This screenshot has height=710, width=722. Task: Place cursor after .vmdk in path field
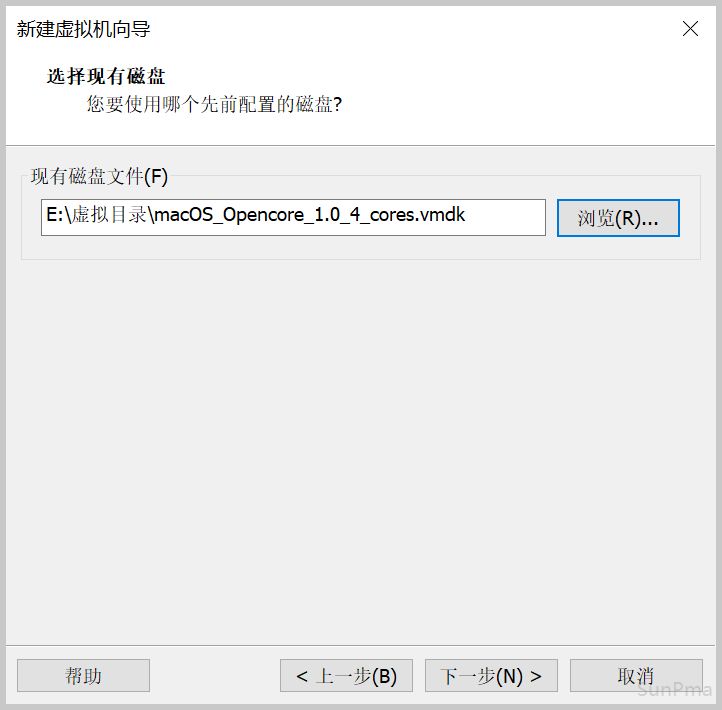pyautogui.click(x=466, y=215)
